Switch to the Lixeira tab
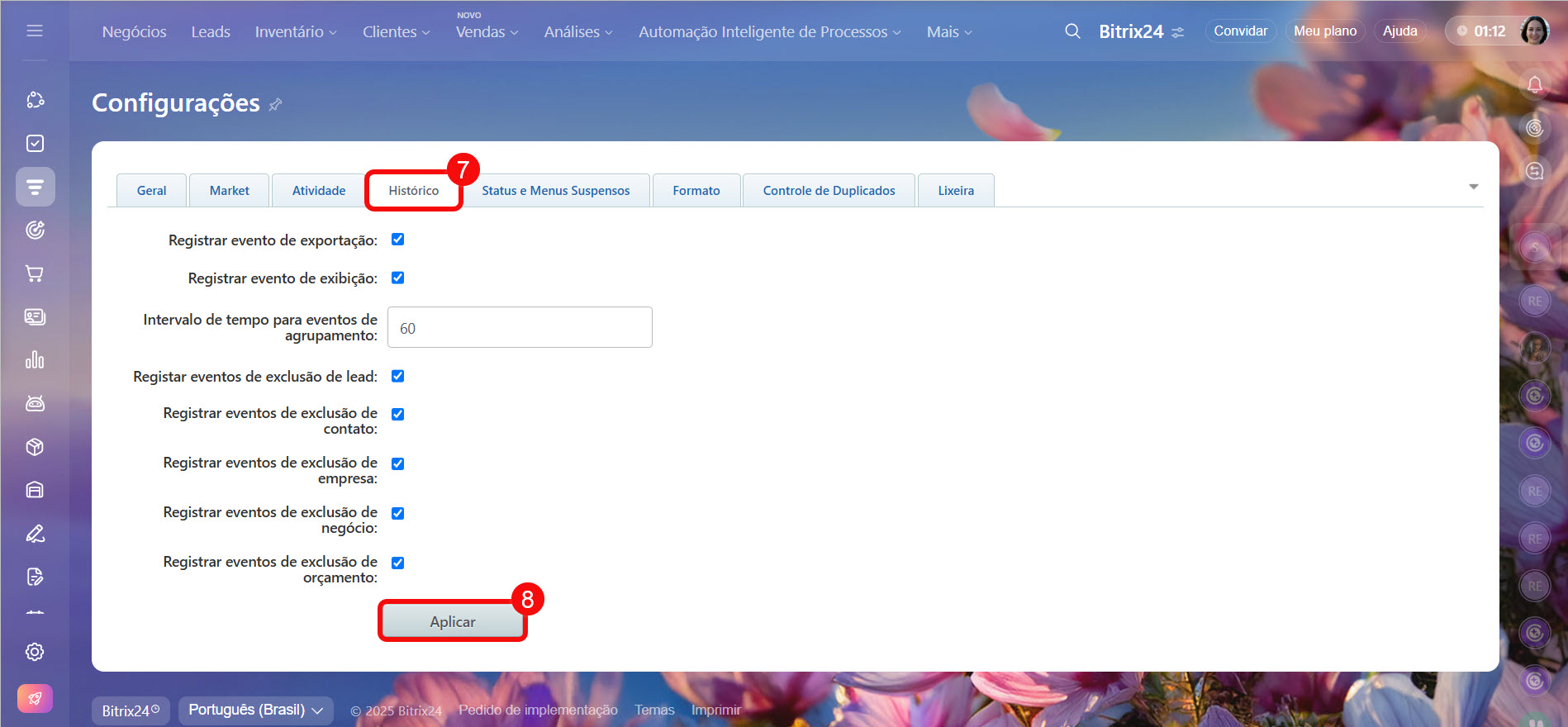This screenshot has width=1568, height=727. point(955,191)
